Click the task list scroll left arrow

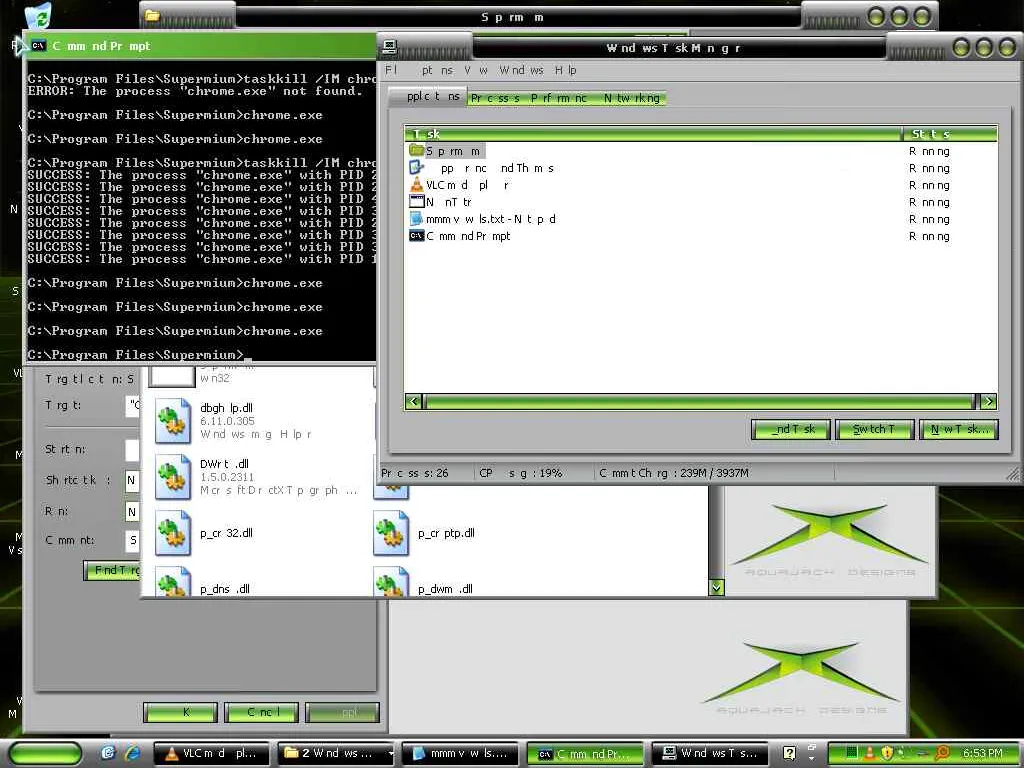413,401
